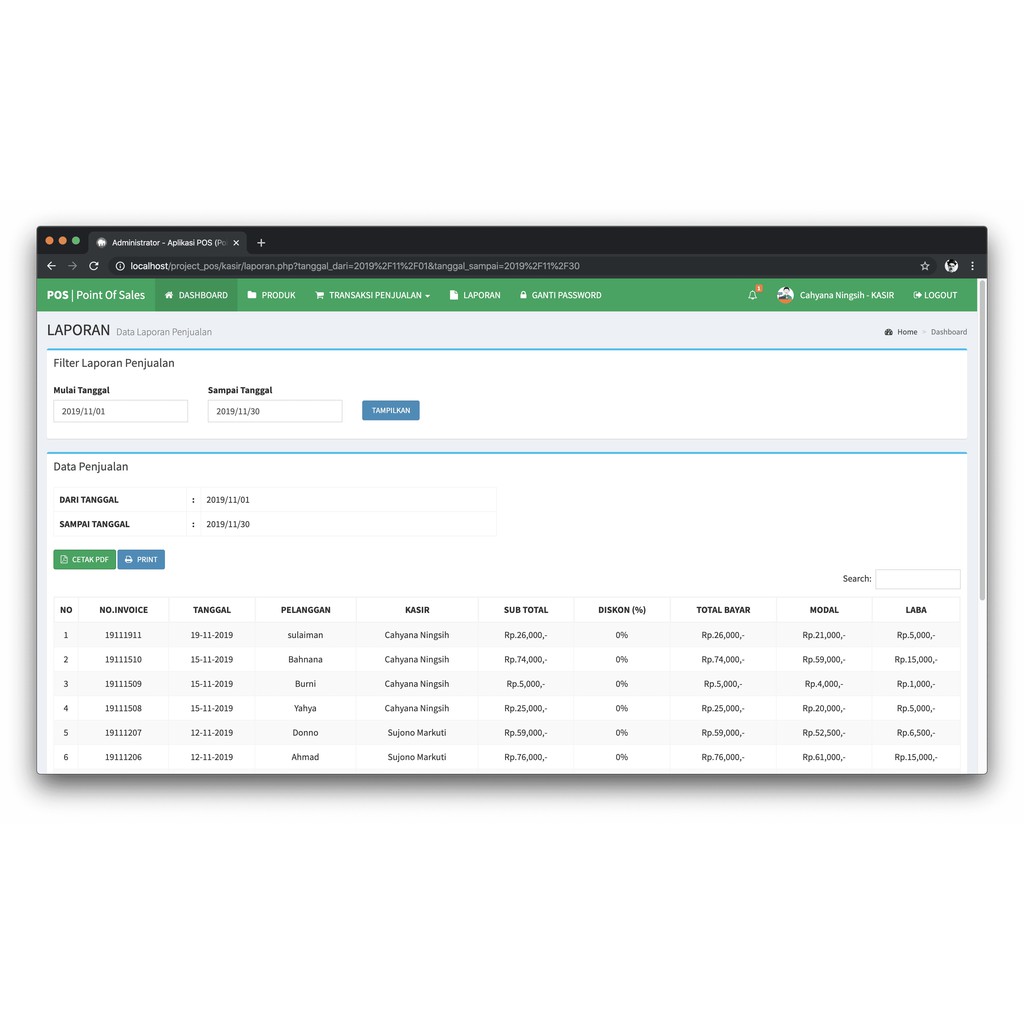Open Chrome three-dot menu

[972, 266]
